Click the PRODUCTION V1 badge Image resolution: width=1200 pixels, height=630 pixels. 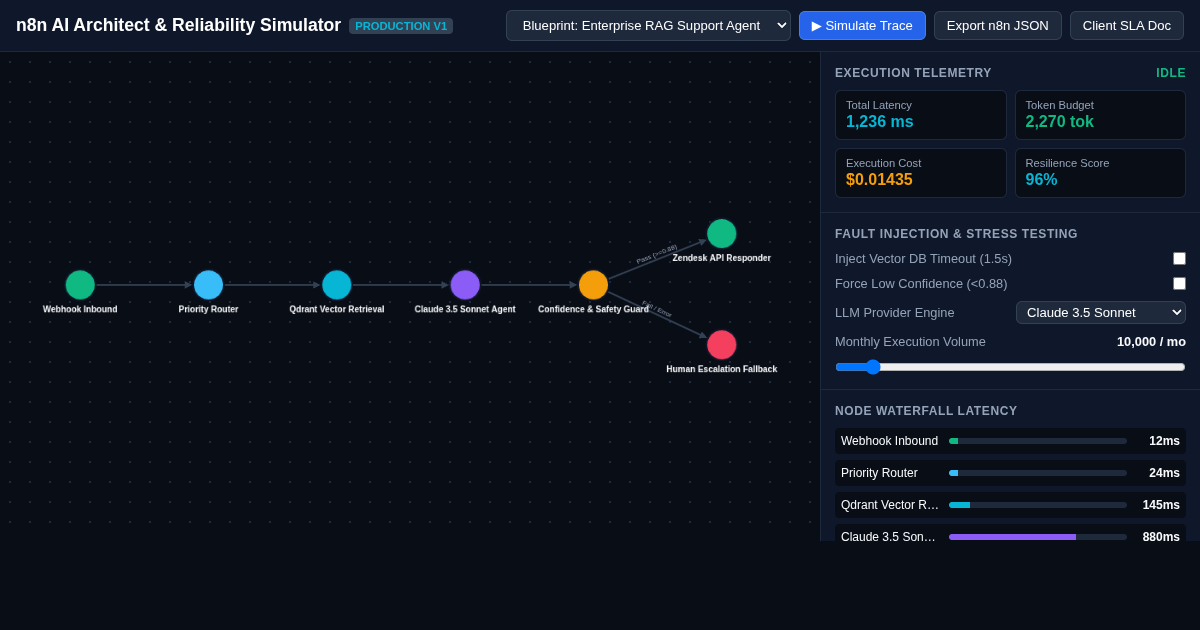[x=401, y=26]
